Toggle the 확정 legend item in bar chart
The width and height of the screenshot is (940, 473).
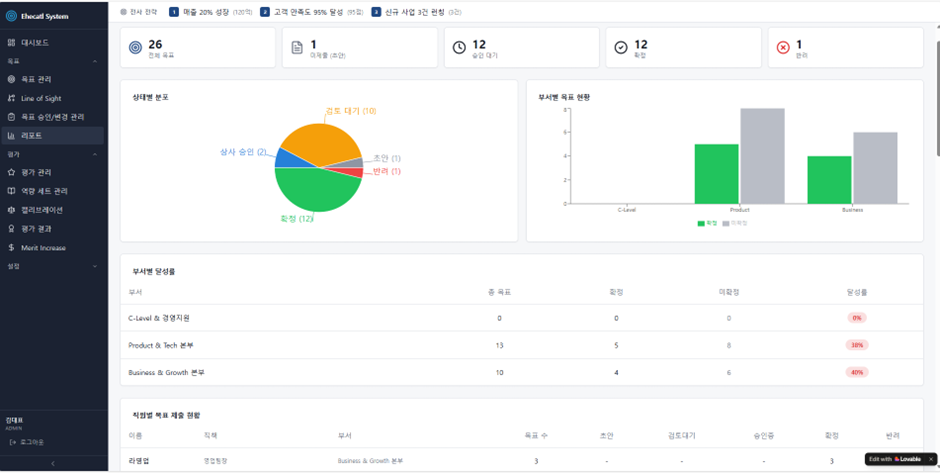(x=707, y=223)
